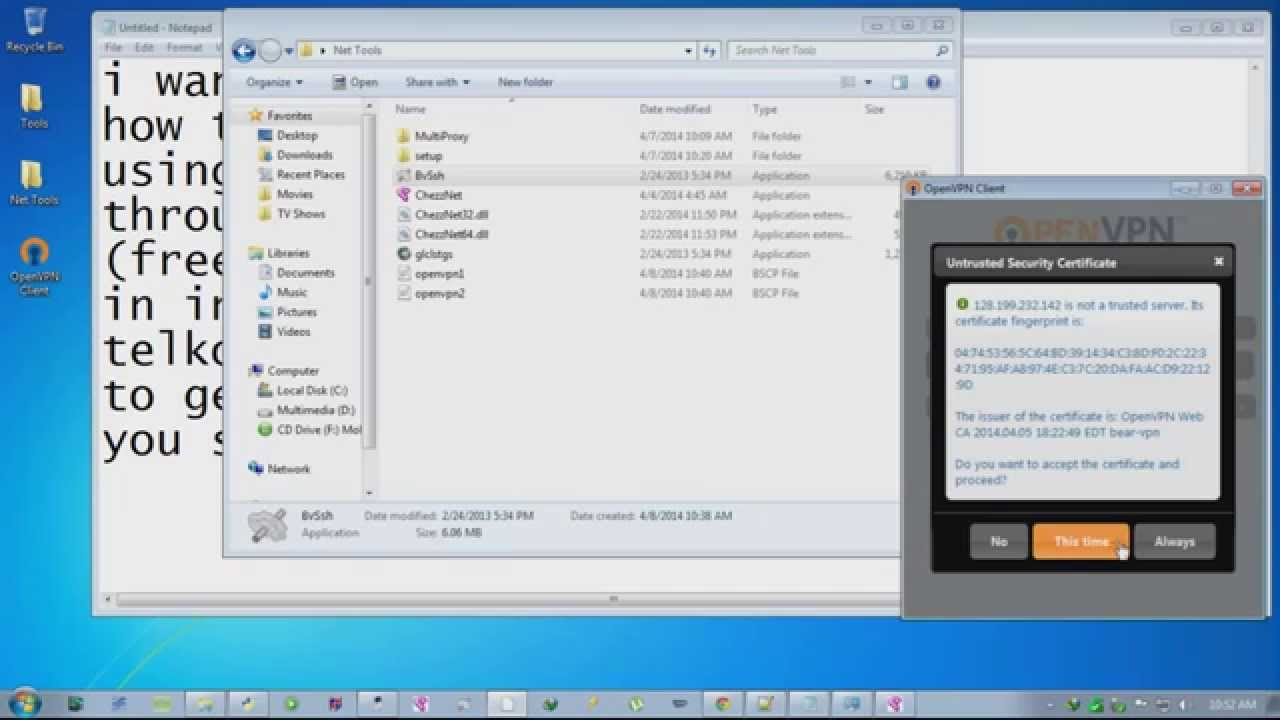Image resolution: width=1280 pixels, height=720 pixels.
Task: Click the Search Net Tools field
Action: [840, 50]
